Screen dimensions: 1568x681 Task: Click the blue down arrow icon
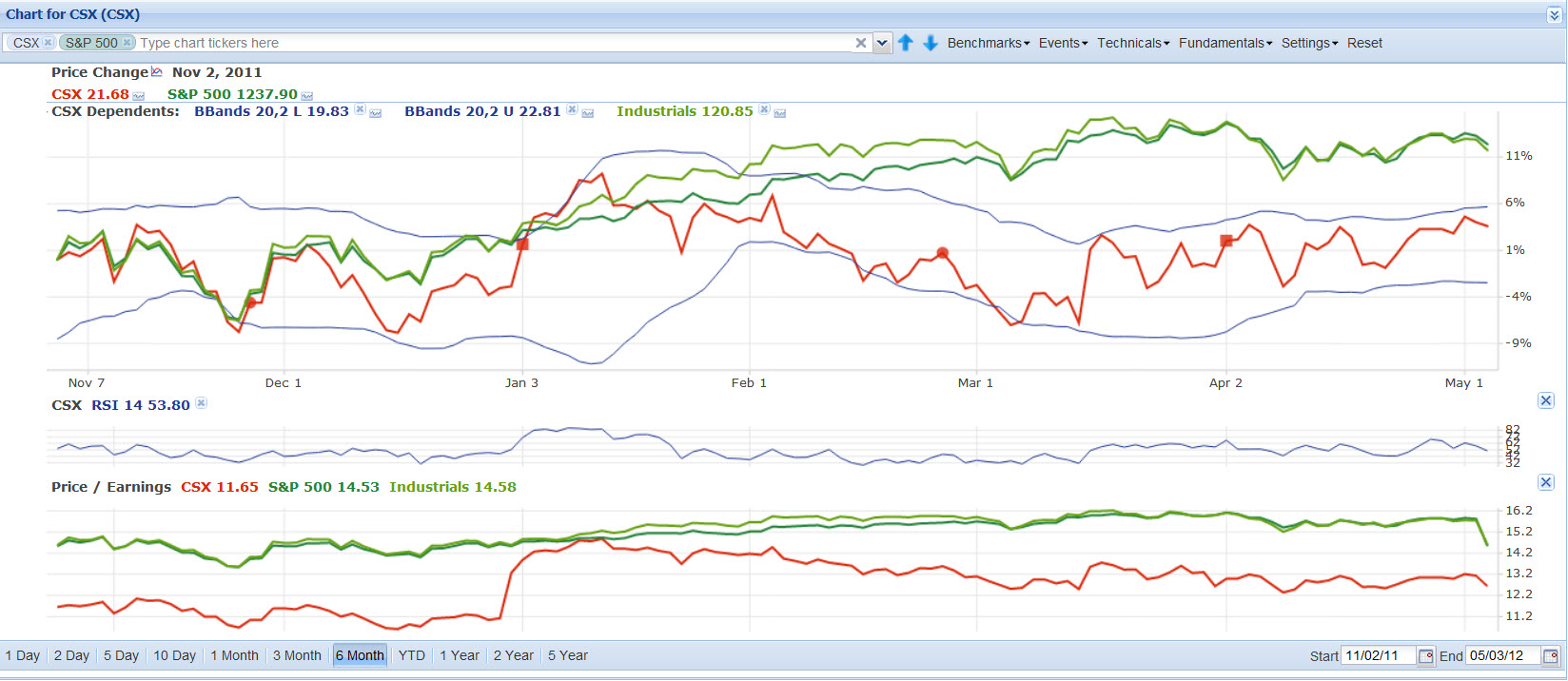tap(931, 43)
